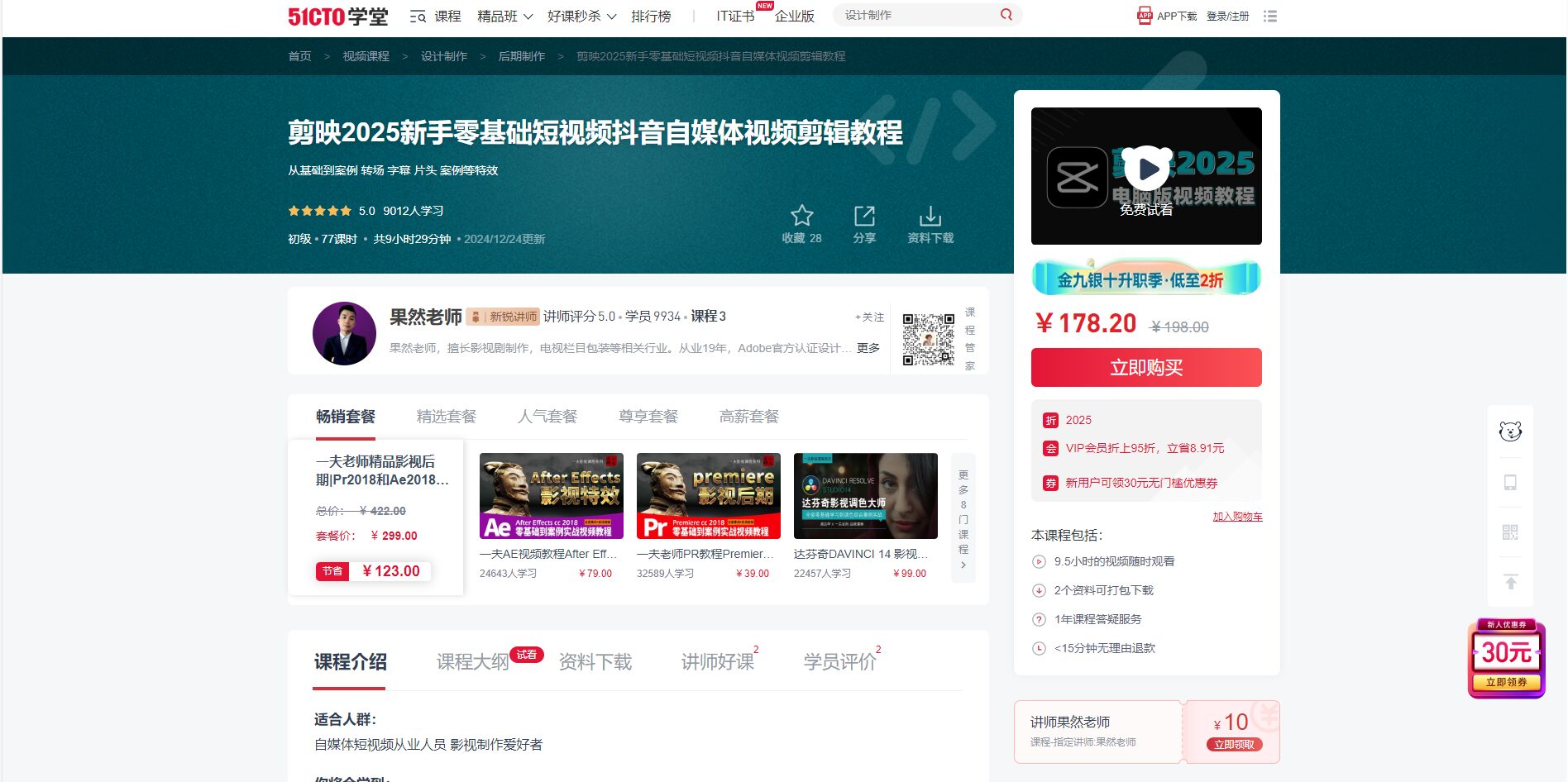This screenshot has width=1568, height=782.
Task: Switch to the 课程介绍 tab
Action: click(350, 662)
